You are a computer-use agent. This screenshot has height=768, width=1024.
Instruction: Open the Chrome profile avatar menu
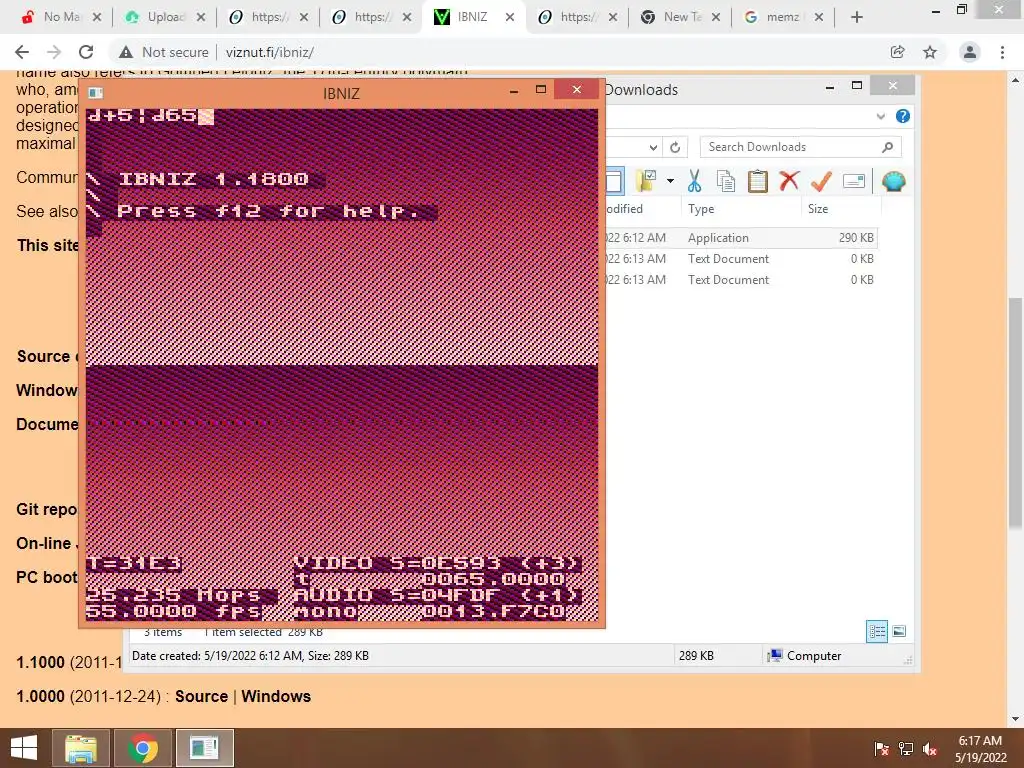[969, 52]
